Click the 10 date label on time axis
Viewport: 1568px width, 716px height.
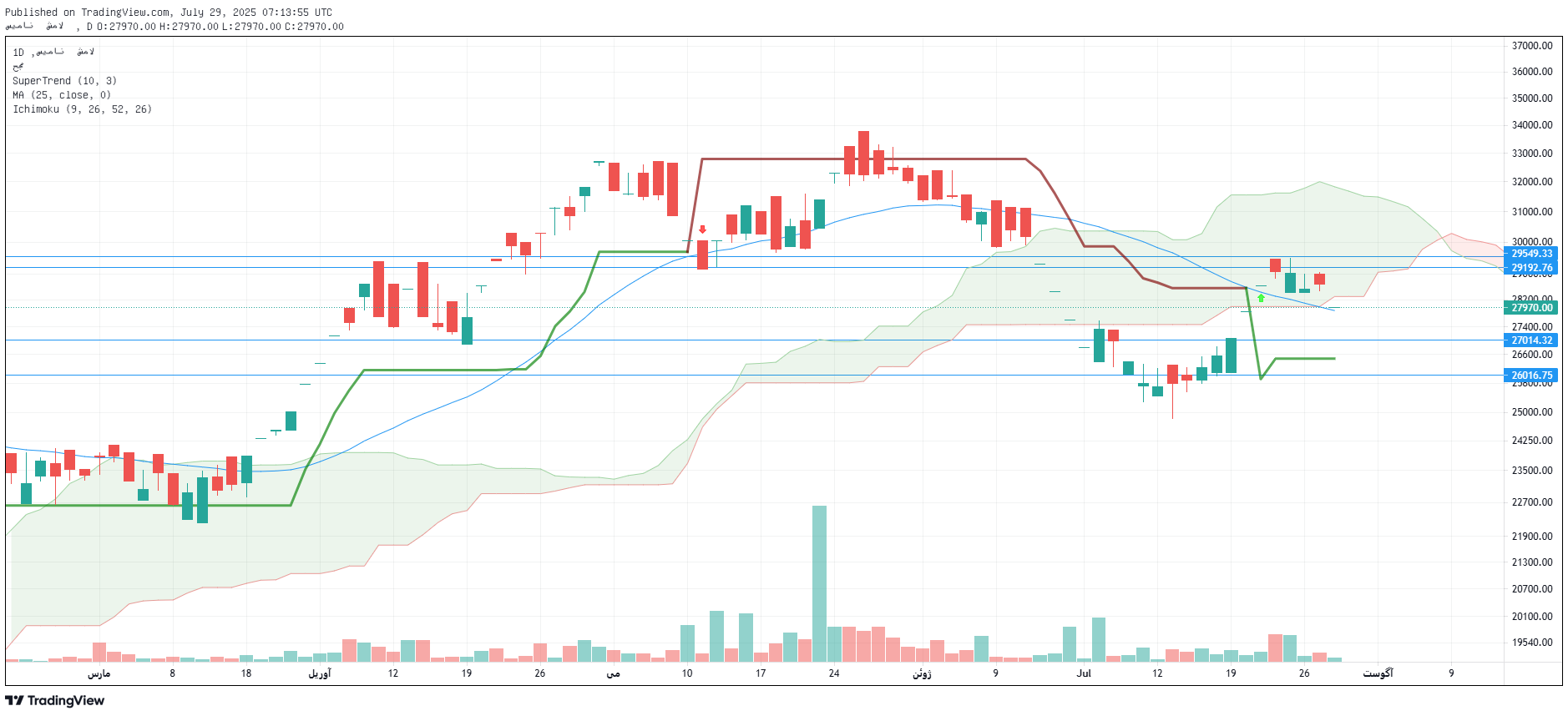coord(687,673)
